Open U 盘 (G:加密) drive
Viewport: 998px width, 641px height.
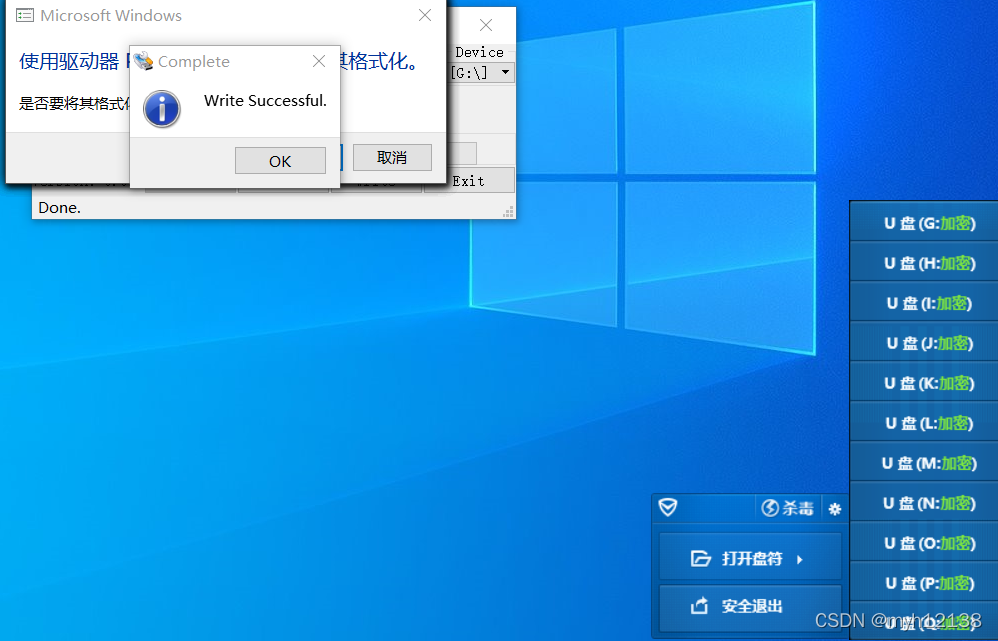click(924, 223)
